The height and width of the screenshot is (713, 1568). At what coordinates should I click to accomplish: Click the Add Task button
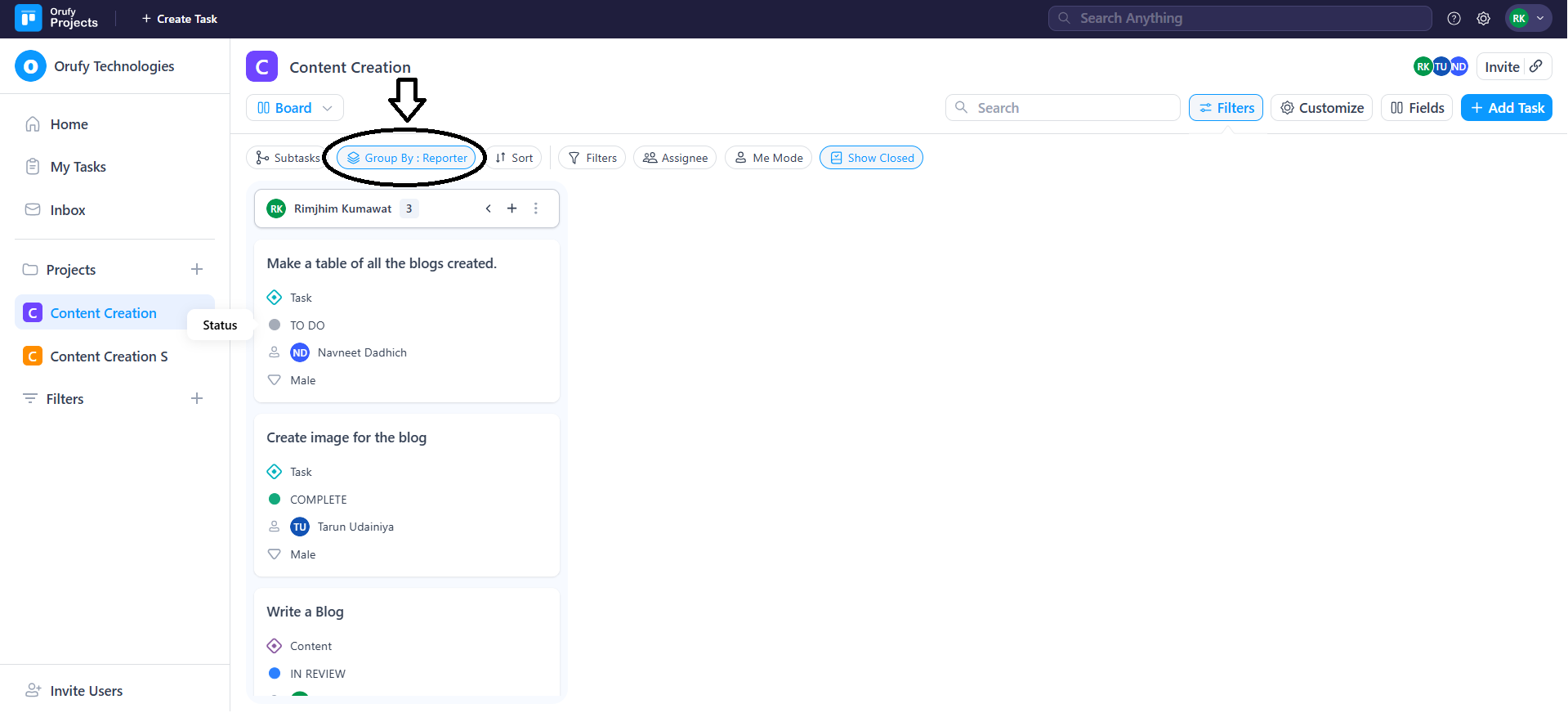tap(1506, 108)
